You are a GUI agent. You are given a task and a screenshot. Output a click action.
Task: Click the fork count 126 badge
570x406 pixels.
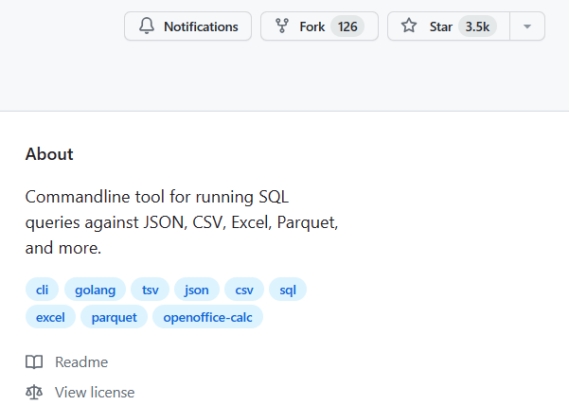pyautogui.click(x=348, y=26)
